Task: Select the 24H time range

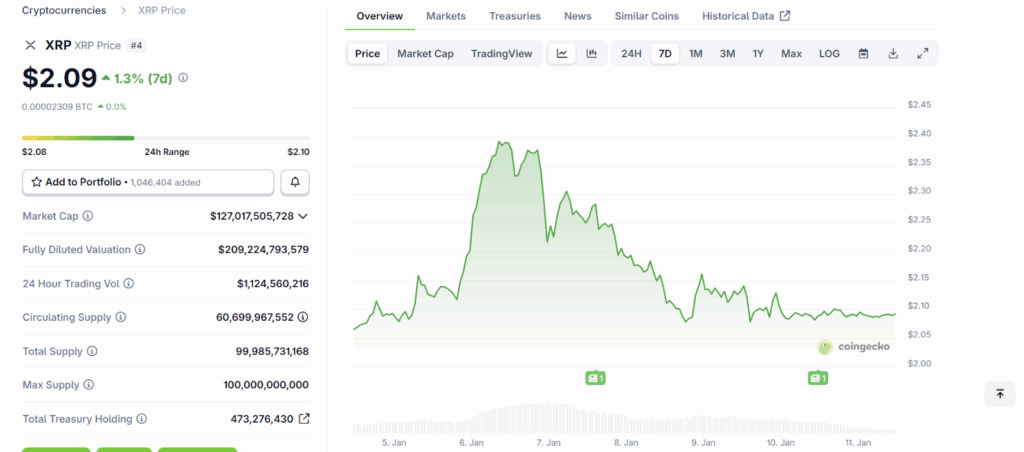Action: coord(631,54)
